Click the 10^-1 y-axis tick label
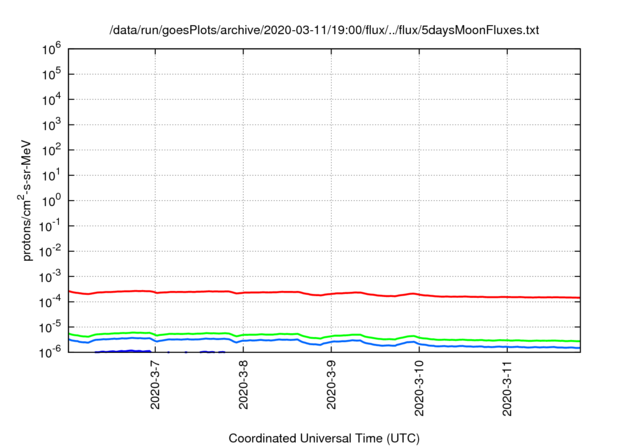The image size is (640, 448). coord(50,226)
